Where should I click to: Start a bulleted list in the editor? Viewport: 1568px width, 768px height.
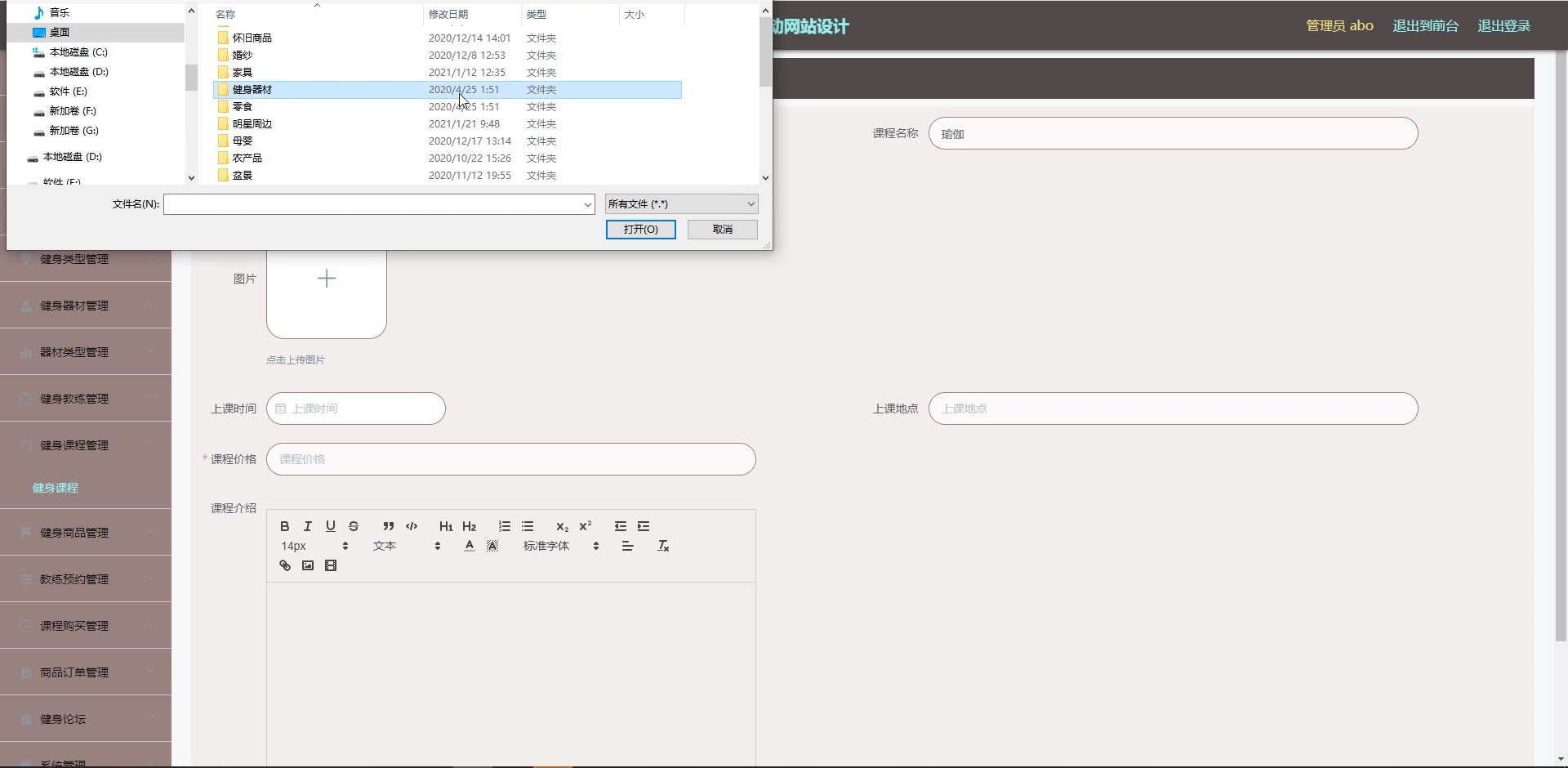528,526
